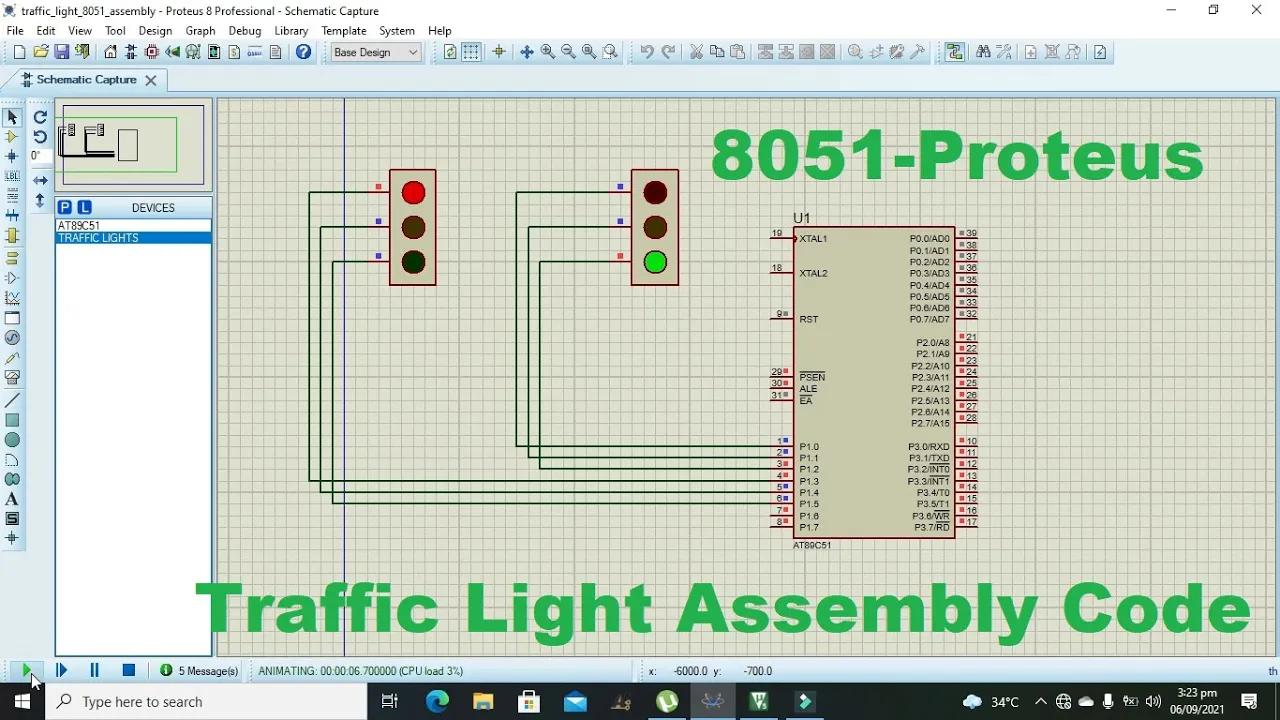Open the Home page via the house icon
Image resolution: width=1280 pixels, height=720 pixels.
click(111, 52)
